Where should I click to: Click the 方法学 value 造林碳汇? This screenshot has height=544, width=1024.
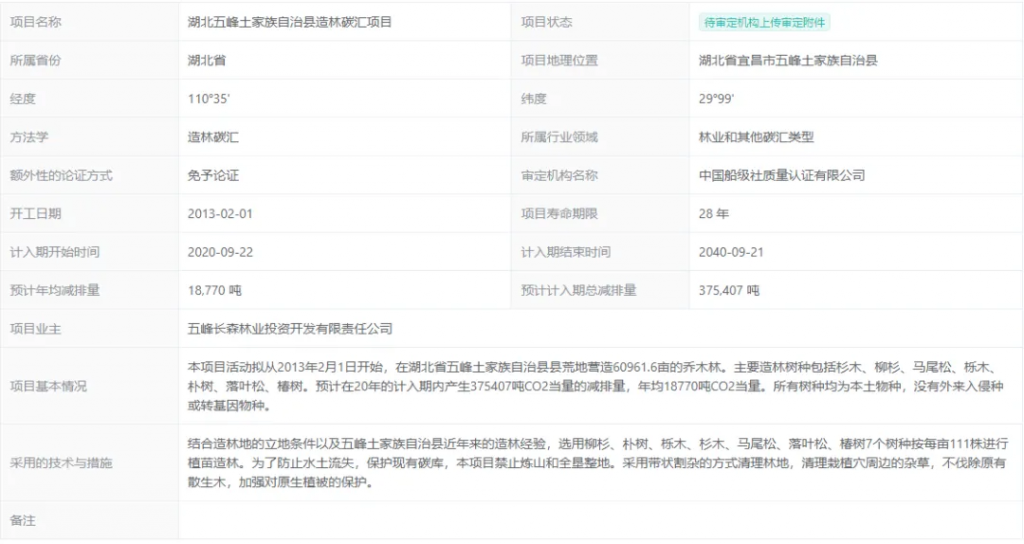213,137
